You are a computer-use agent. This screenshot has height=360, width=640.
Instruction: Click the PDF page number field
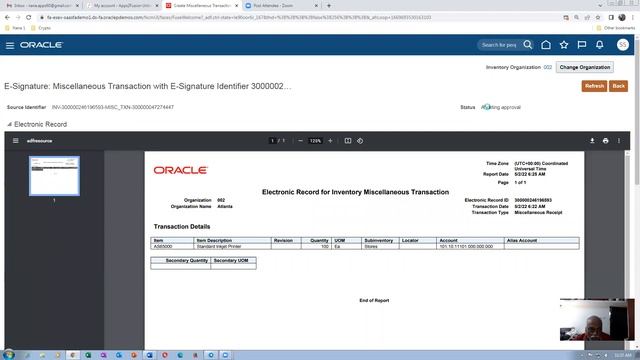272,141
